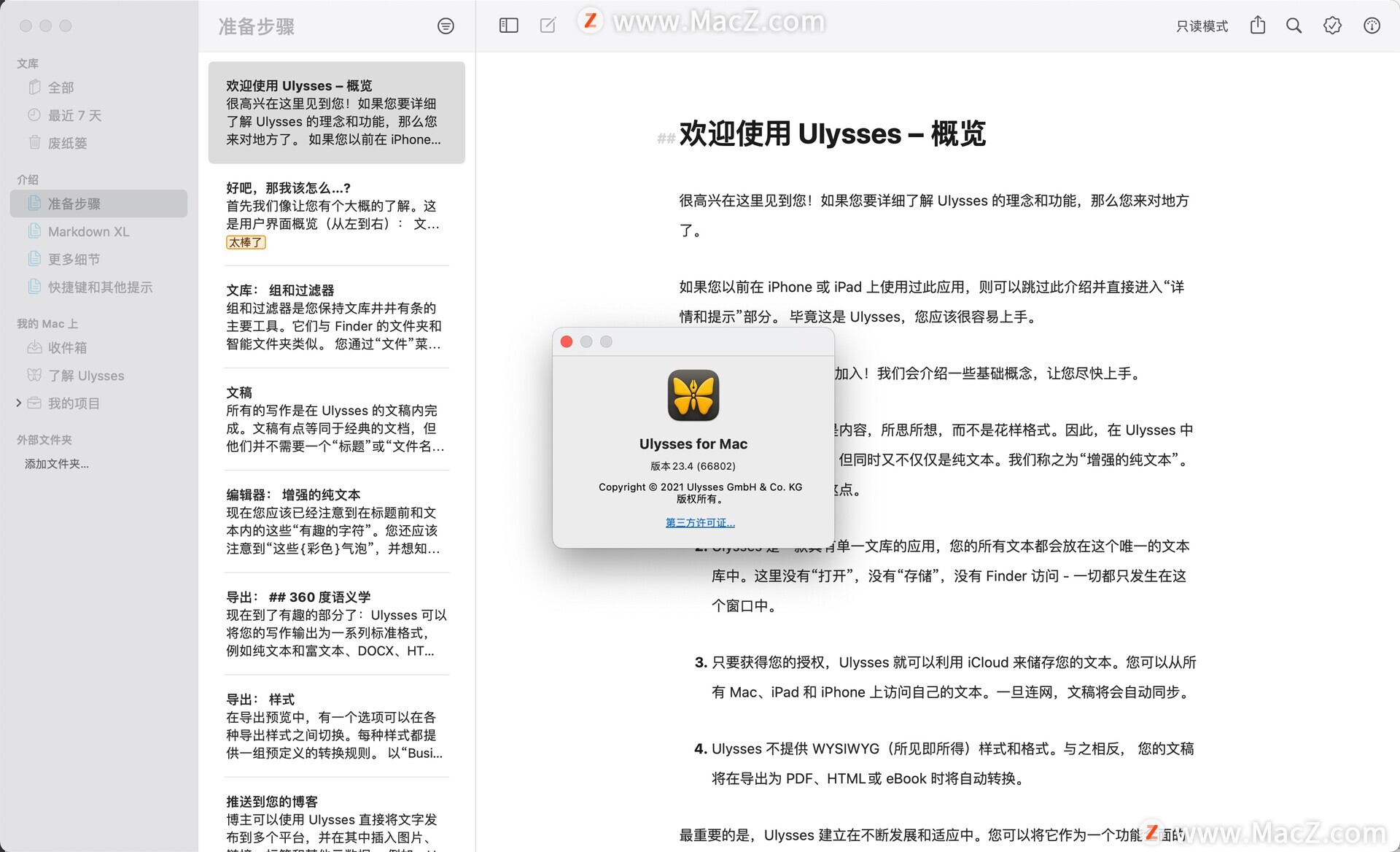Open 废纸篓 trash group

98,143
